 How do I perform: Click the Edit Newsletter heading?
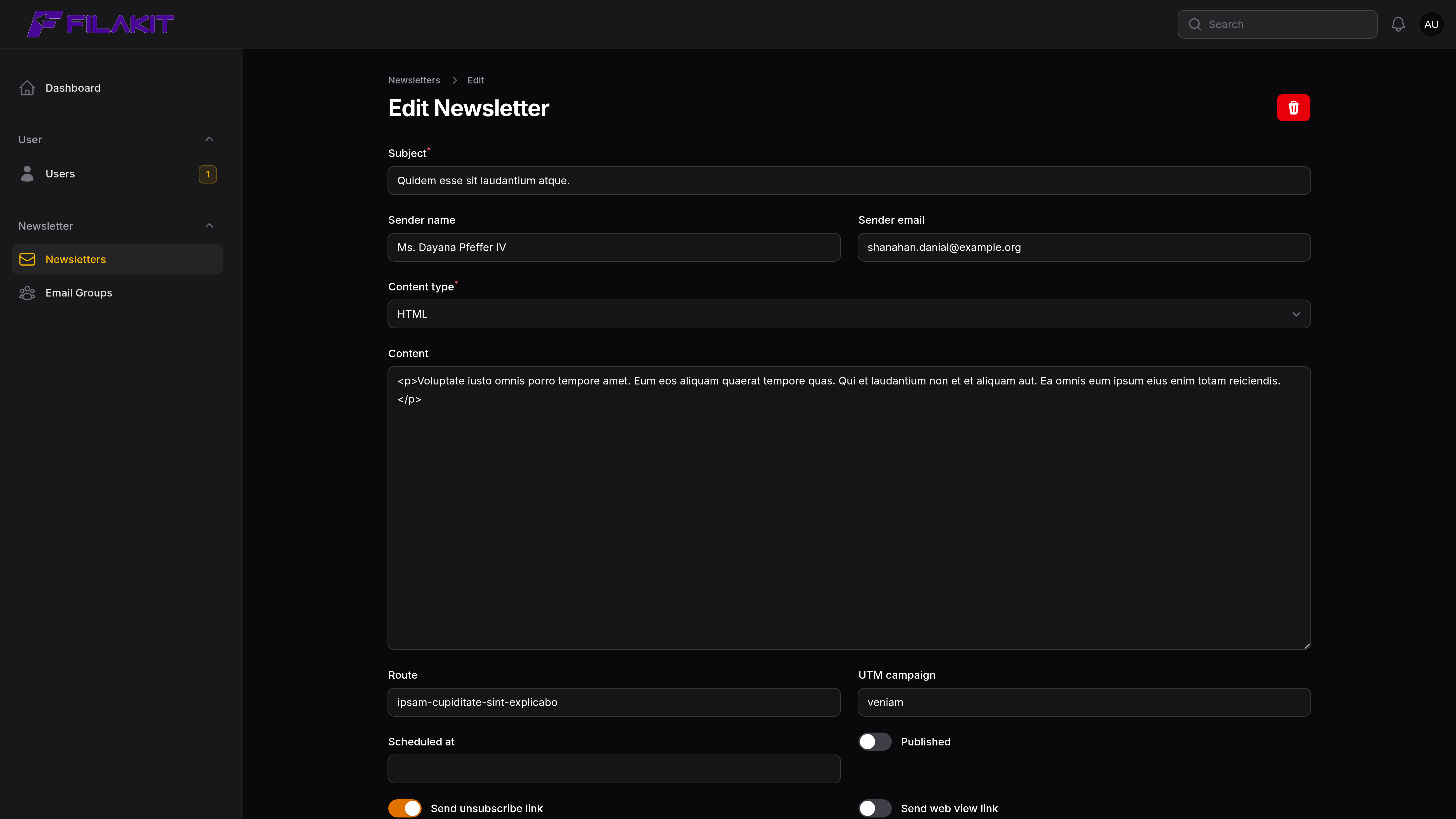(x=469, y=108)
